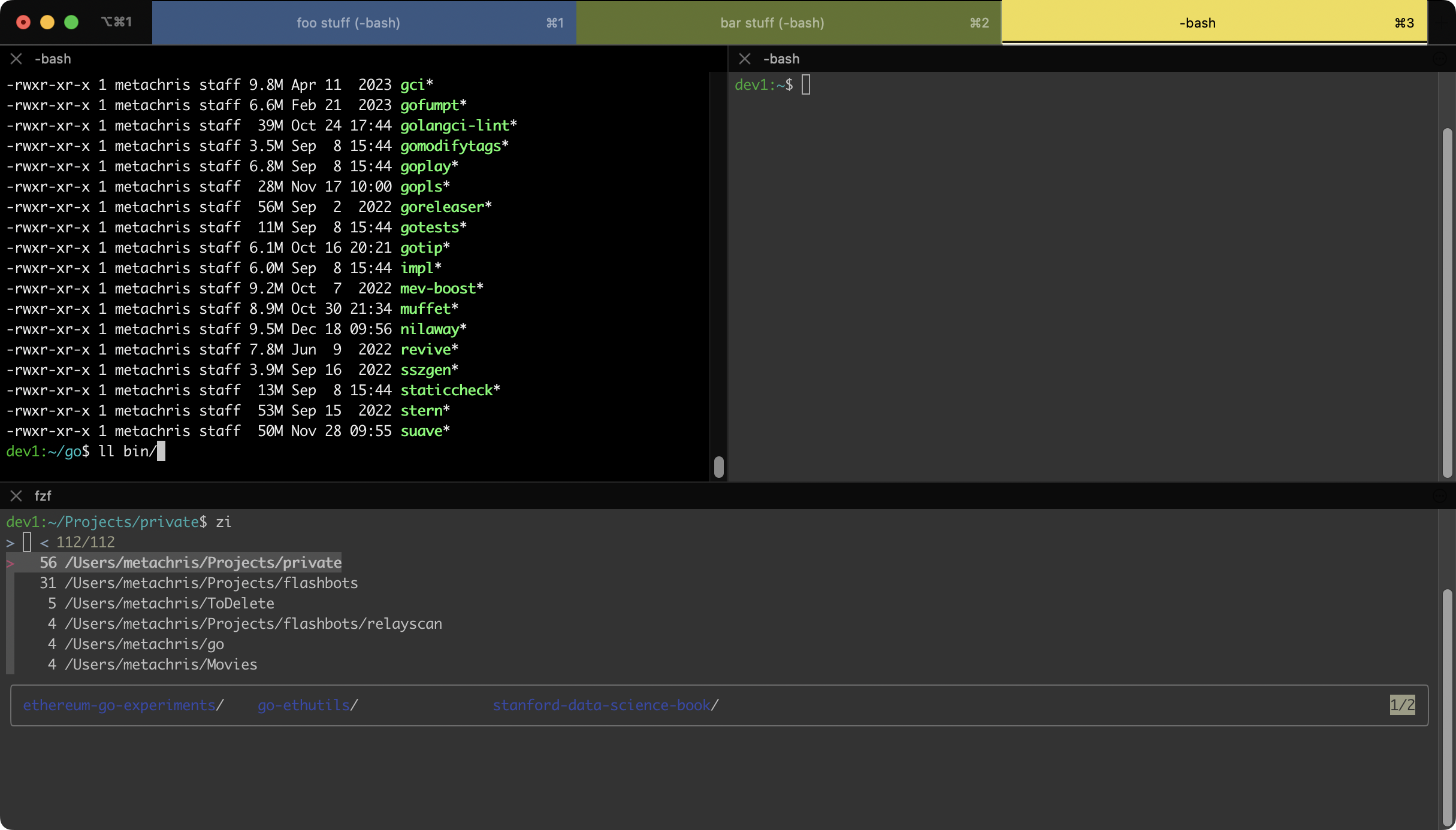
Task: Close the left -bash pane session
Action: click(x=16, y=58)
